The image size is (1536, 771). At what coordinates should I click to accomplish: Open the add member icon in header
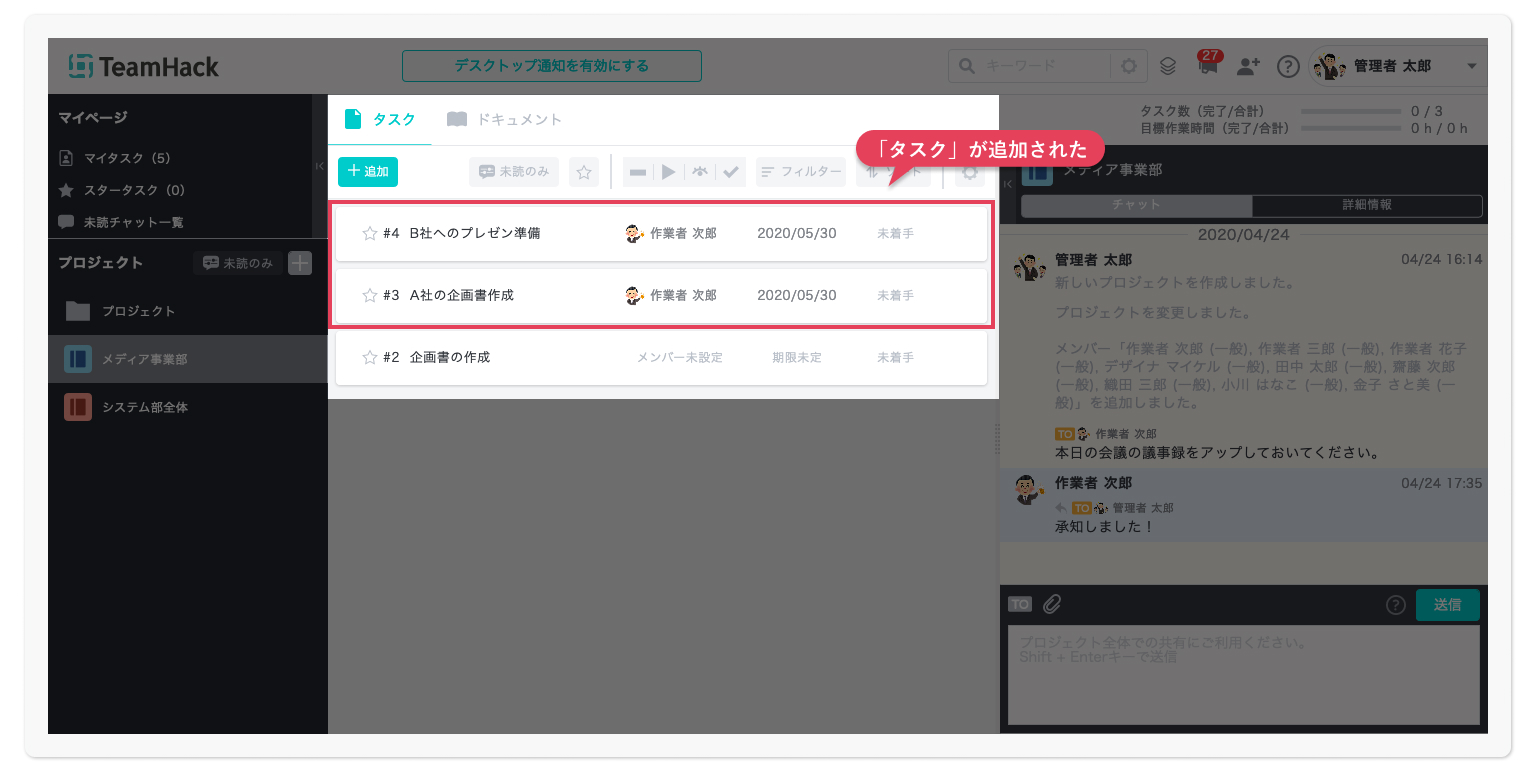click(x=1248, y=66)
